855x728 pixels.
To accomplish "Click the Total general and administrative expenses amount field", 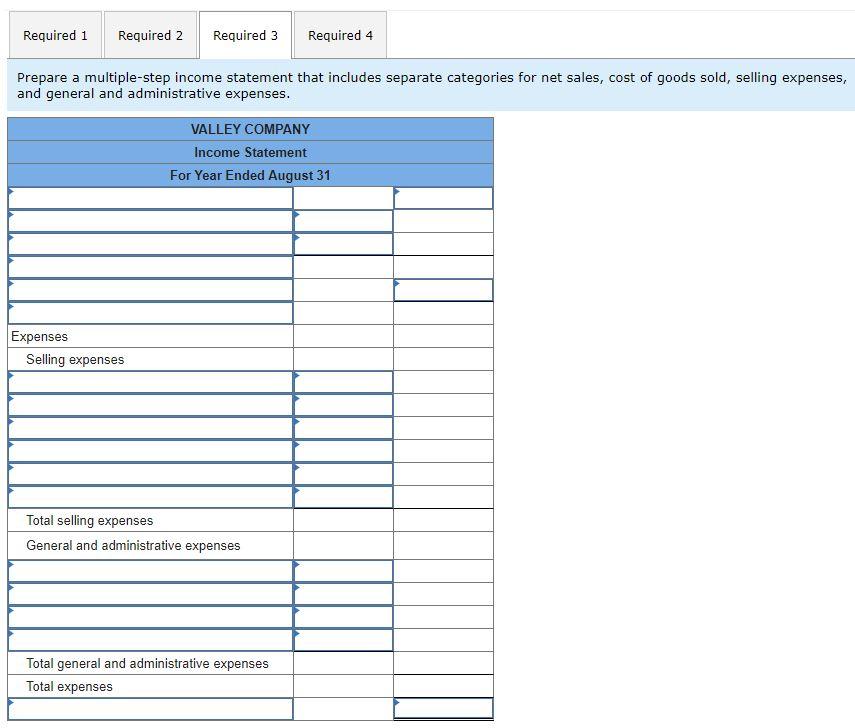I will point(342,663).
